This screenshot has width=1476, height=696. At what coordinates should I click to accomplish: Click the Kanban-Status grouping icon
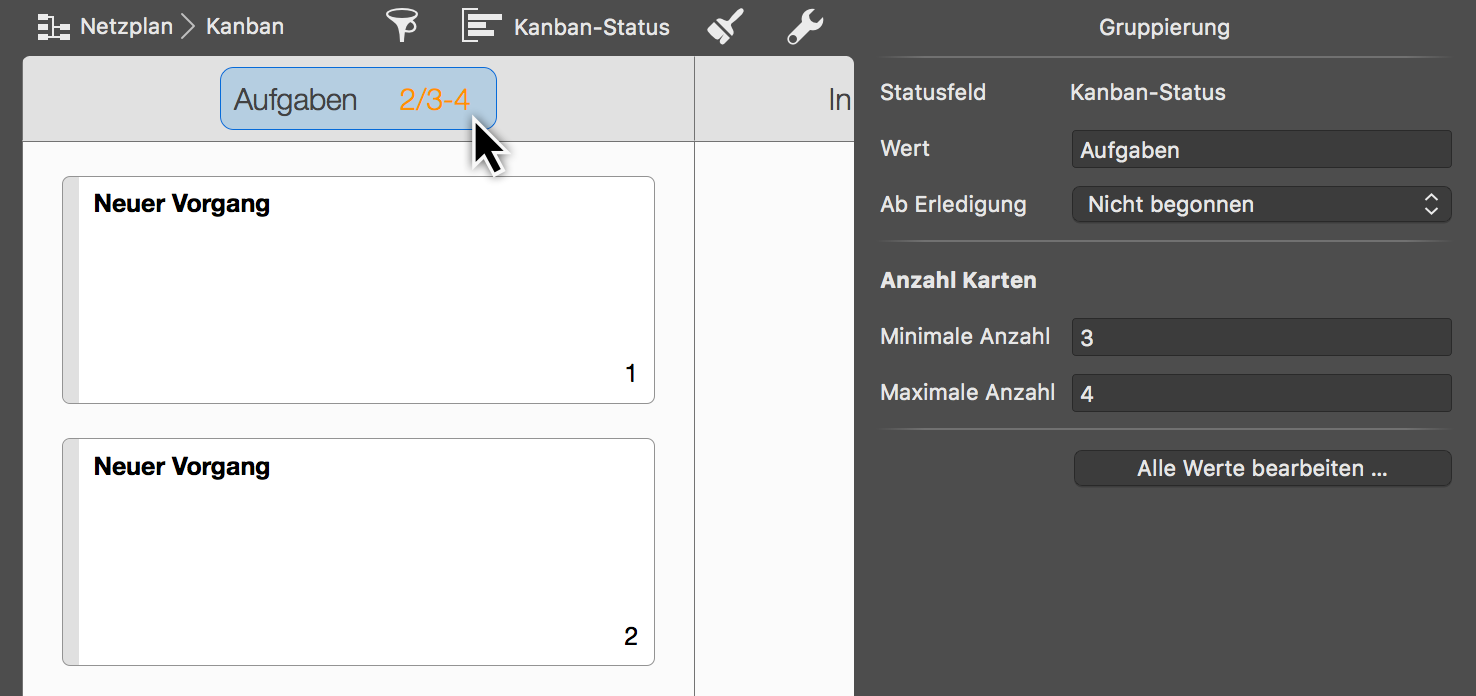tap(479, 25)
